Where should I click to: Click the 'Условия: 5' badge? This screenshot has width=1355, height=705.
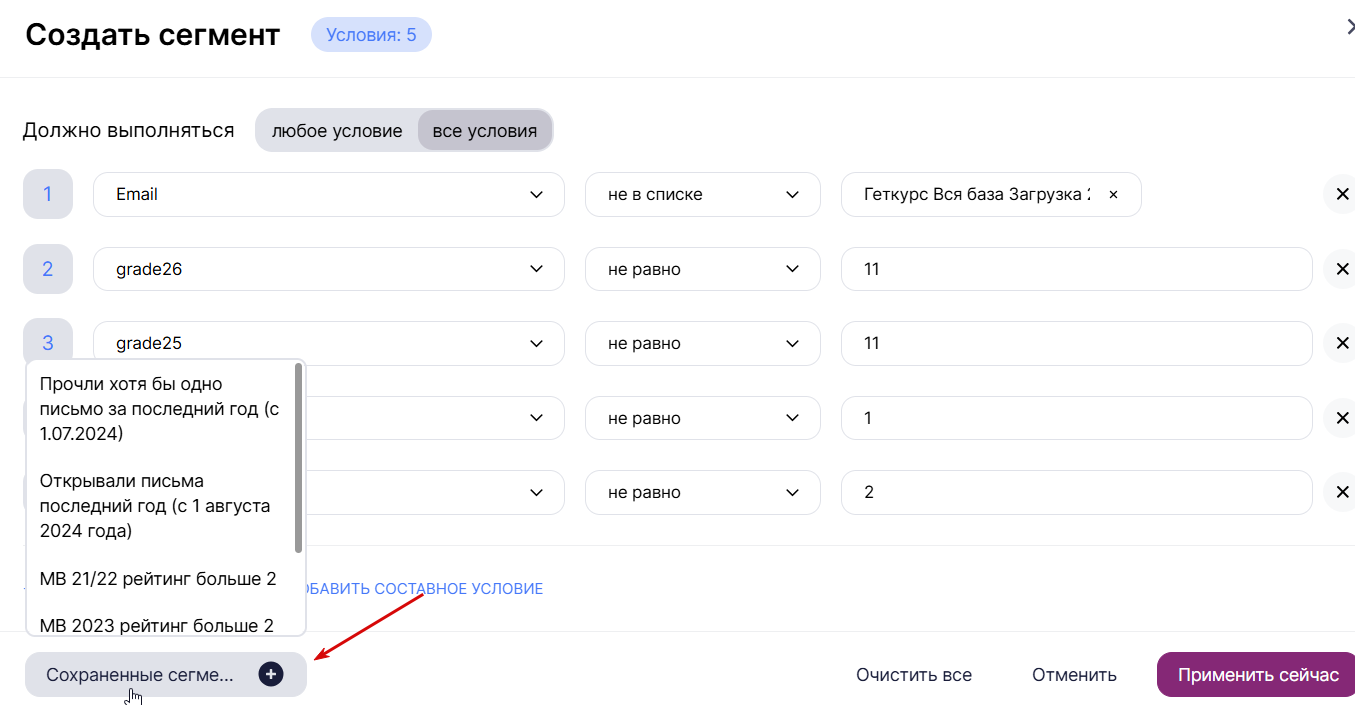coord(371,35)
